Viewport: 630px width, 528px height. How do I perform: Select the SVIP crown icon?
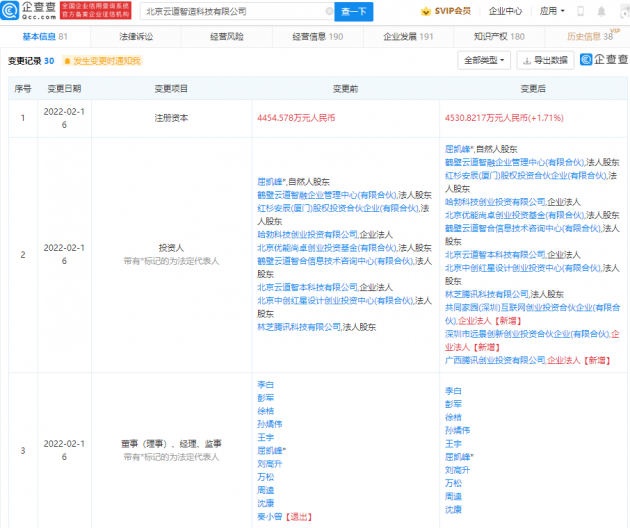click(425, 11)
